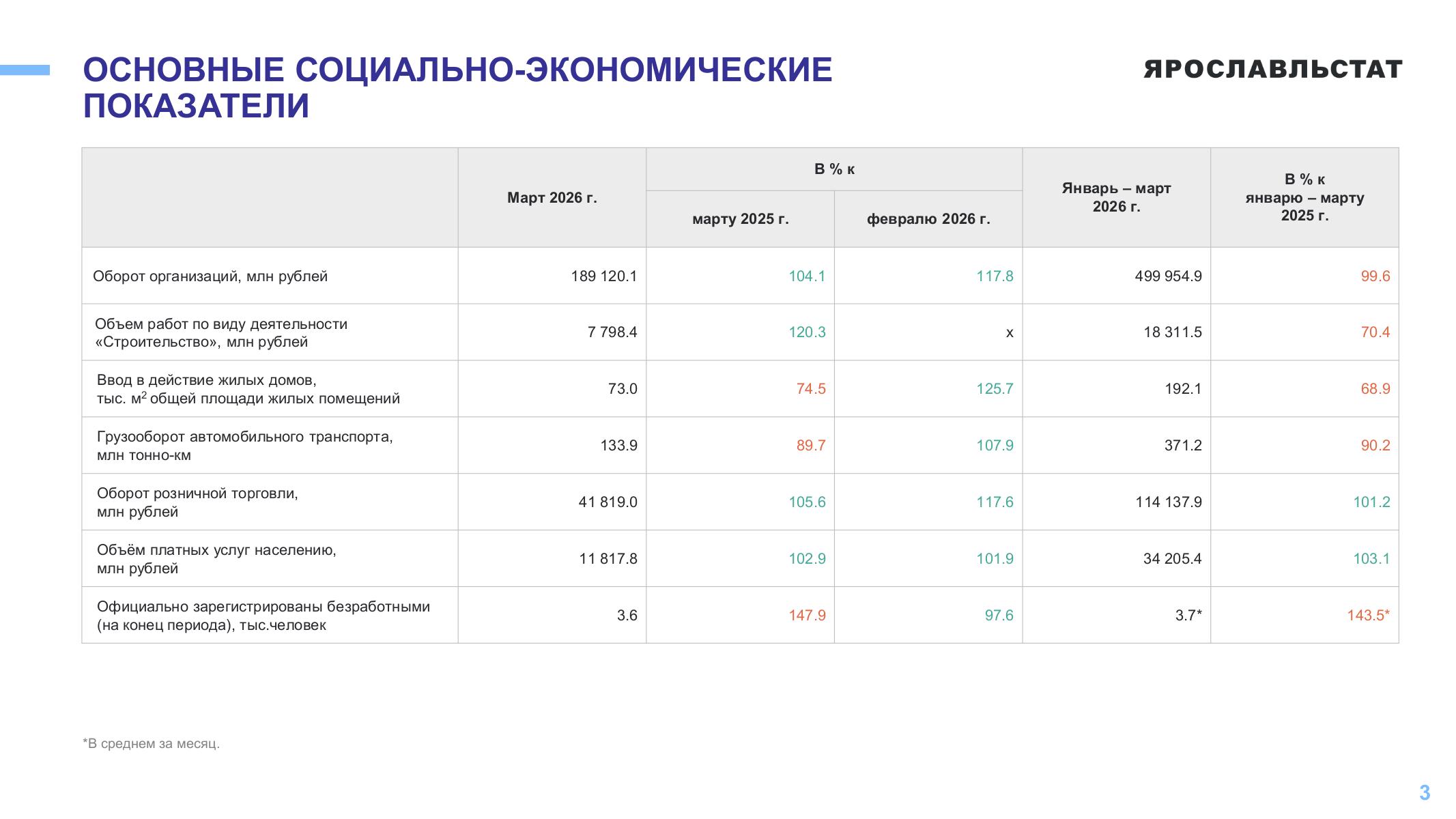
Task: Select the Март 2026 г. column header
Action: pos(552,198)
